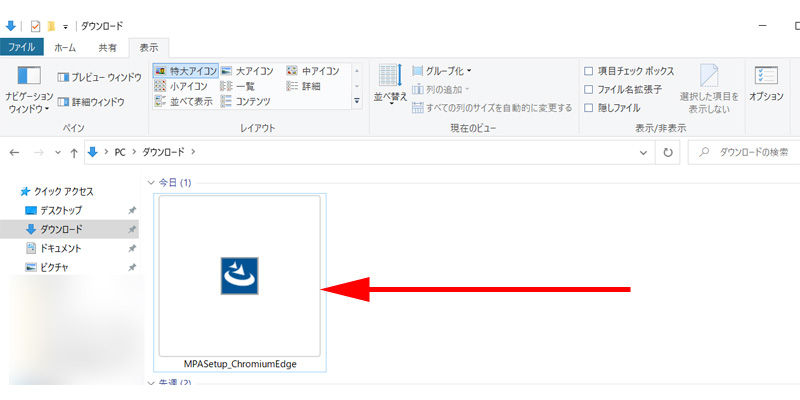The height and width of the screenshot is (400, 800).
Task: Open Customize Quick Access Toolbar dropdown
Action: (x=65, y=27)
